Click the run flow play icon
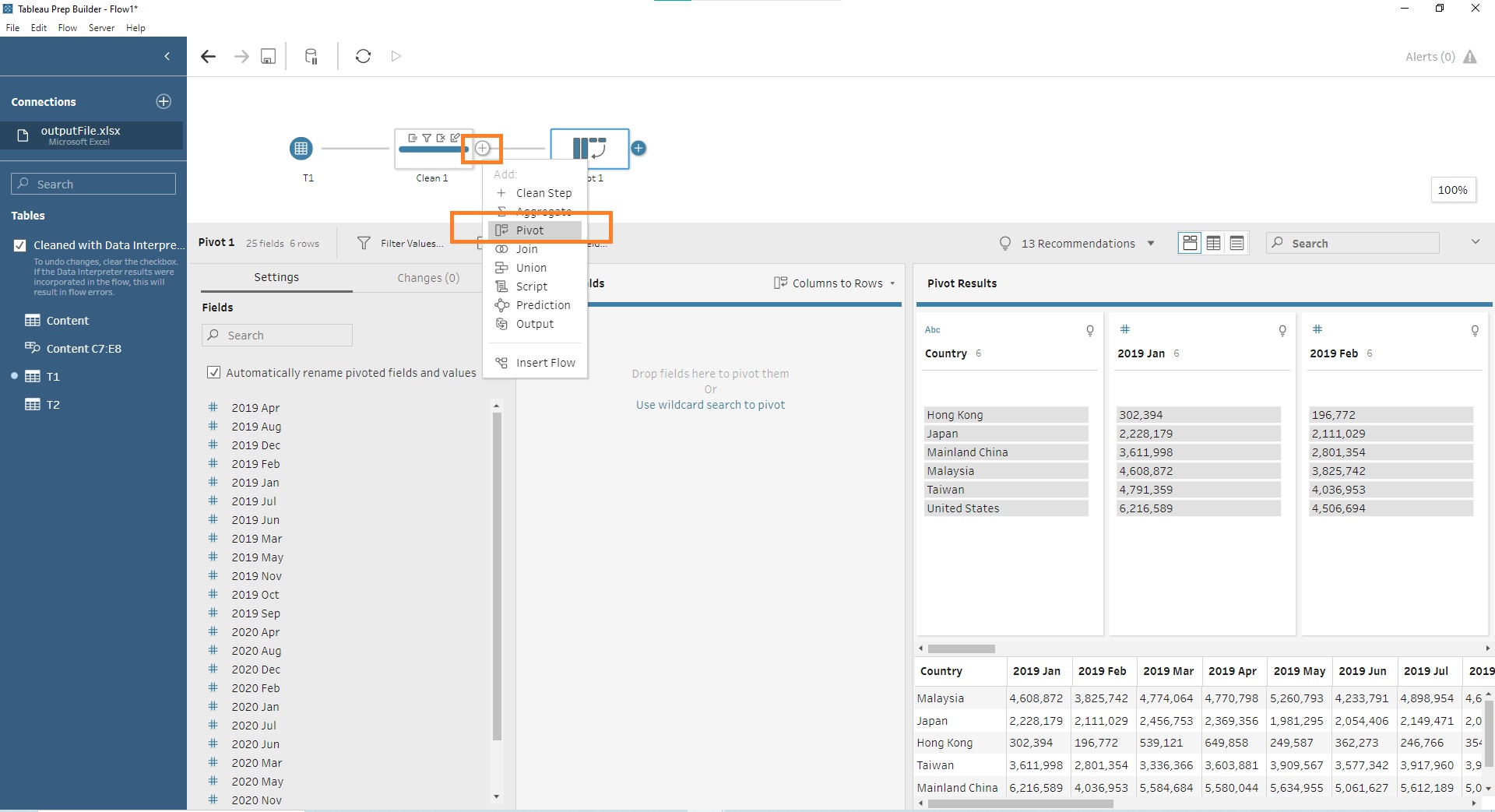 pyautogui.click(x=396, y=56)
